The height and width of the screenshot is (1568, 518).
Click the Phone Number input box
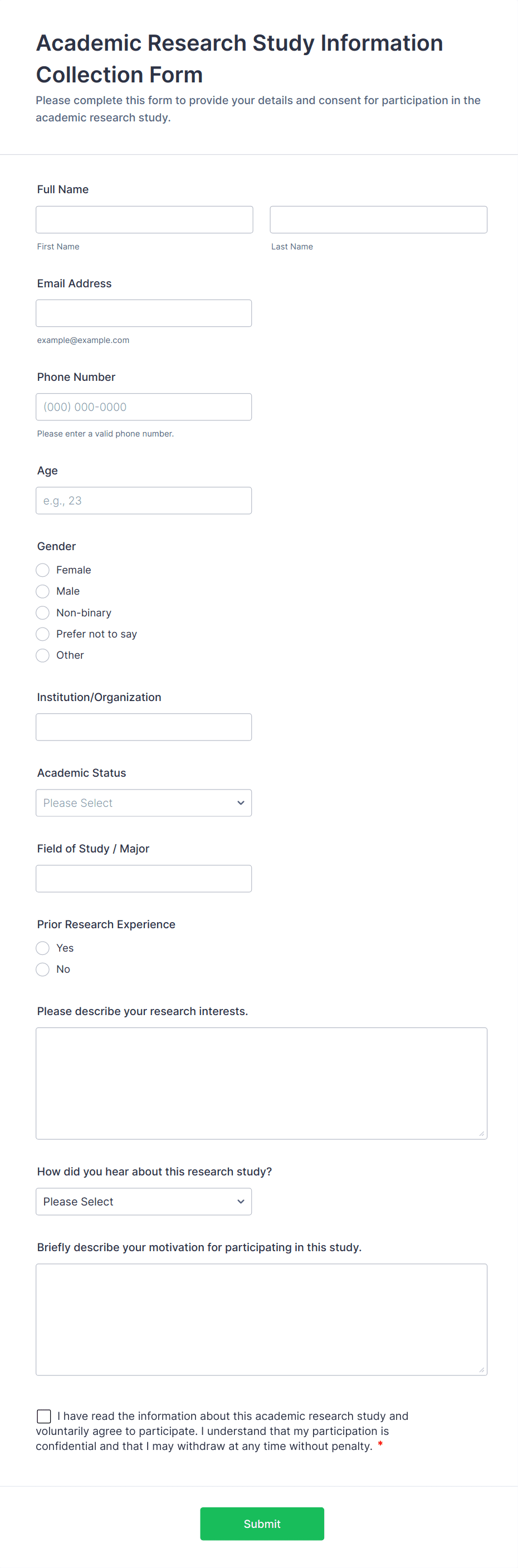coord(144,407)
